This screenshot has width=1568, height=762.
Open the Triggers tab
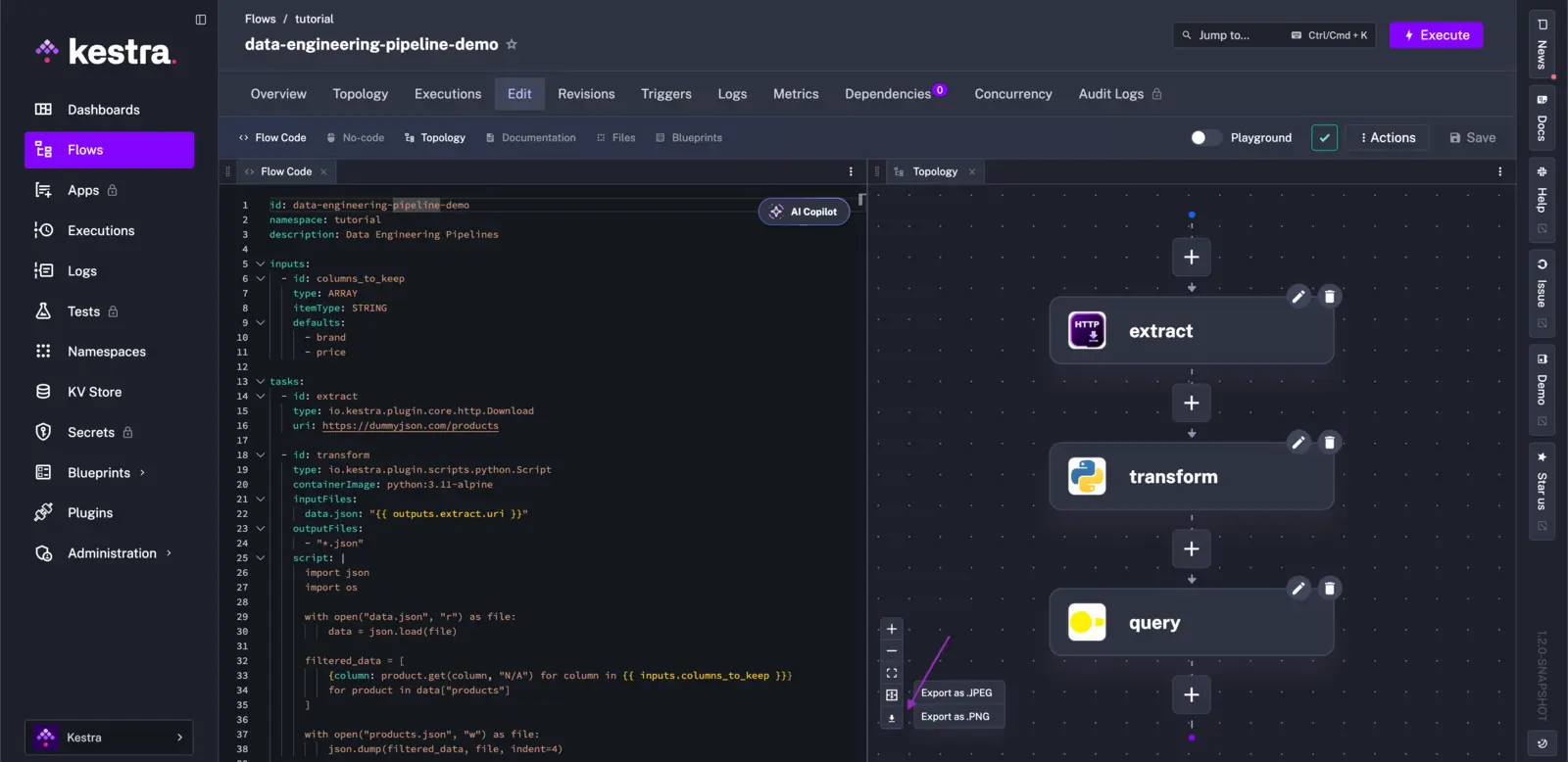click(x=666, y=94)
